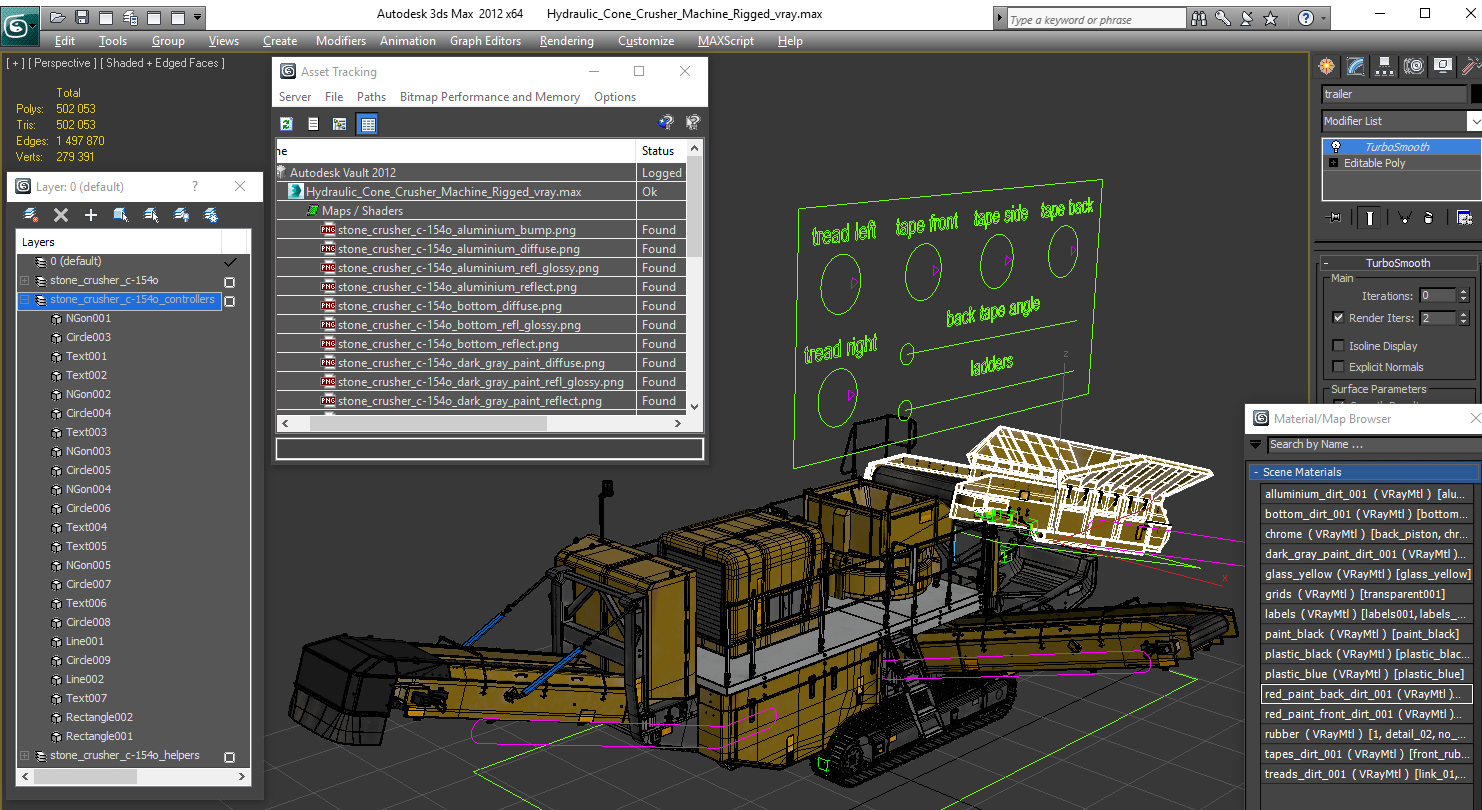This screenshot has height=810, width=1482.
Task: Collapse the TurboSmooth rollout header
Action: point(1398,263)
